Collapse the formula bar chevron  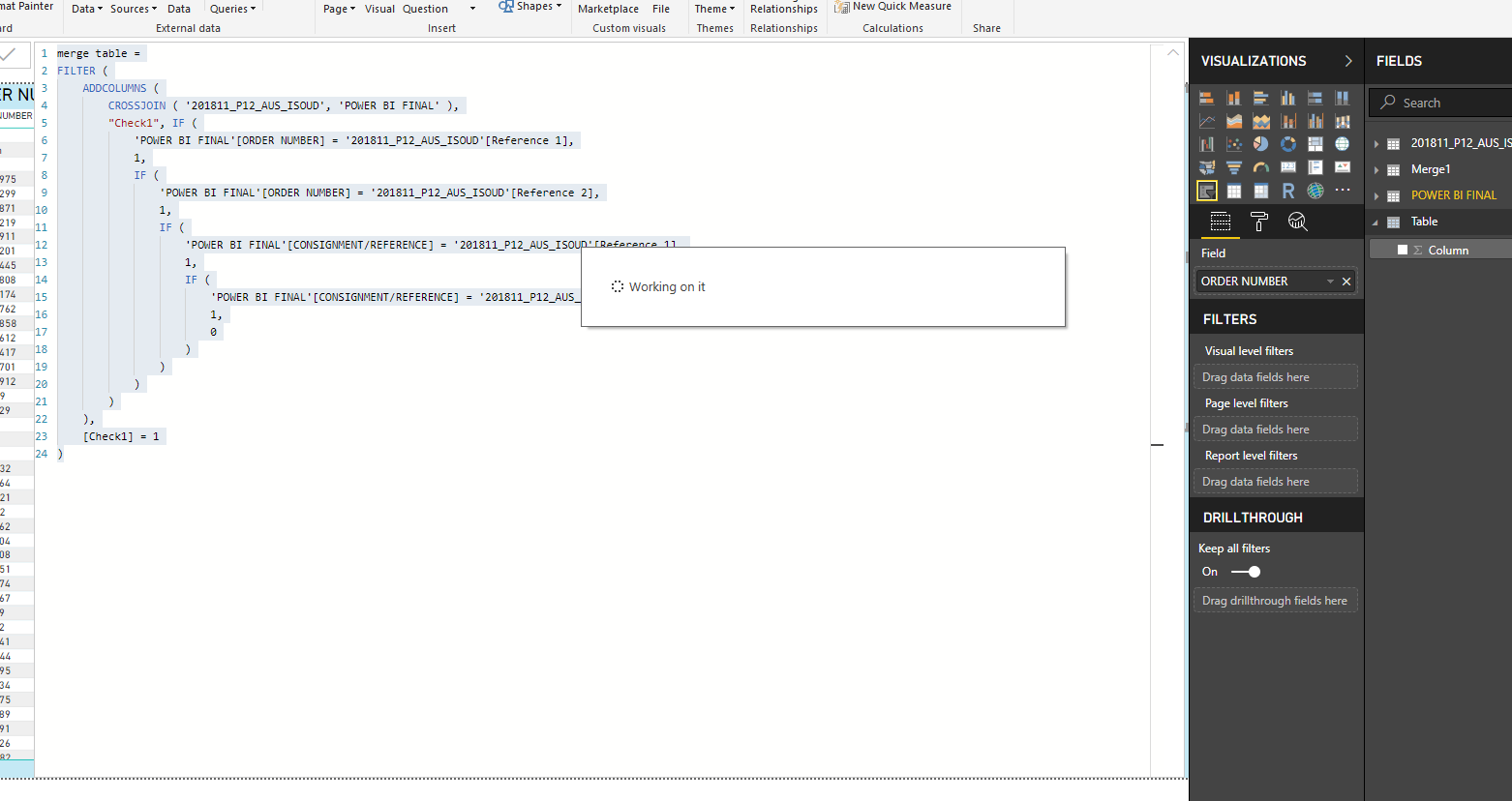(x=1173, y=52)
